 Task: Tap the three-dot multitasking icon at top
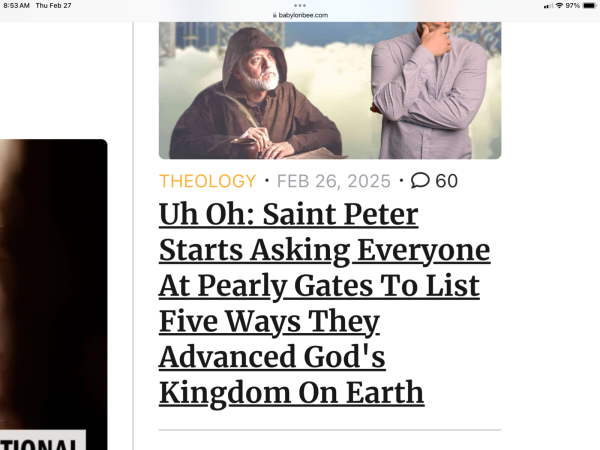click(x=300, y=6)
